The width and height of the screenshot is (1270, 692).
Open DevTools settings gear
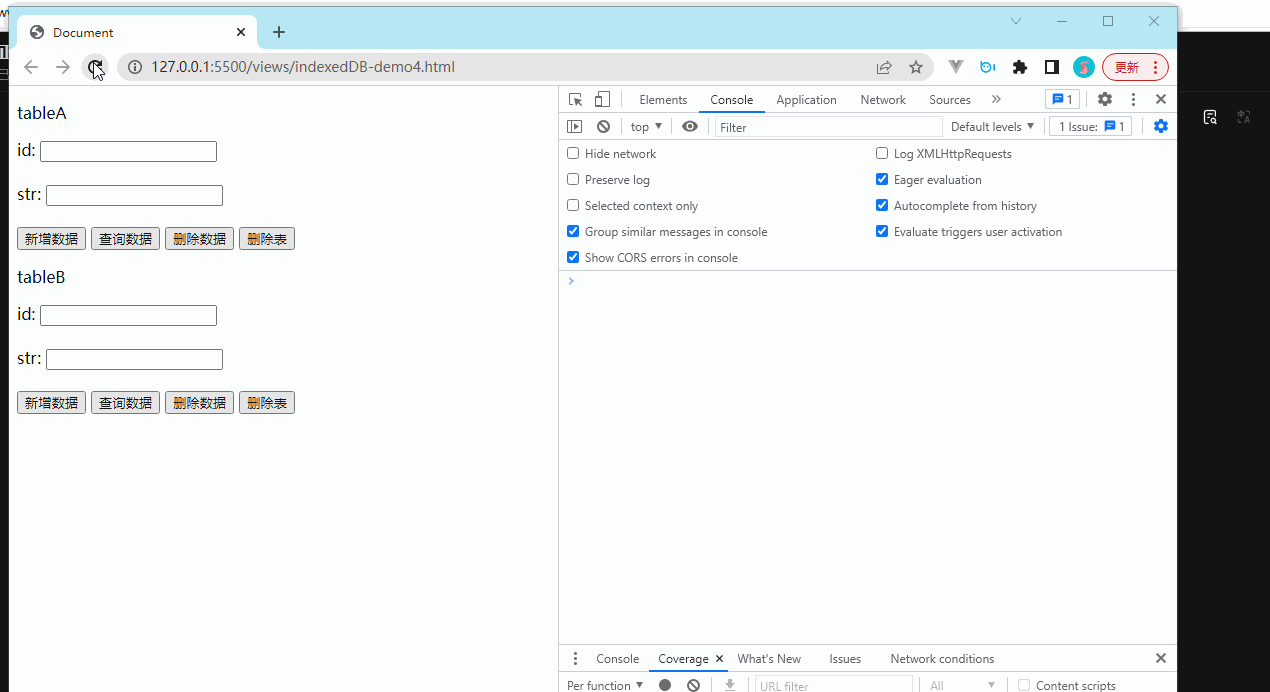(x=1104, y=99)
